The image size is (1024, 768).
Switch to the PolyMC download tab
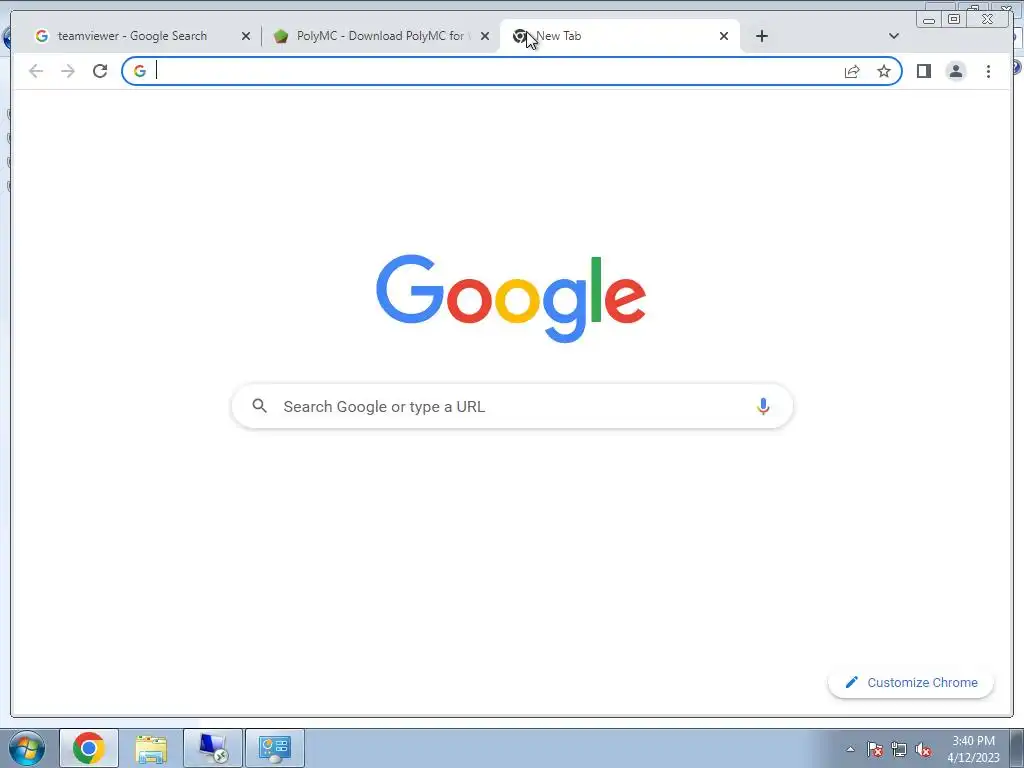point(381,36)
